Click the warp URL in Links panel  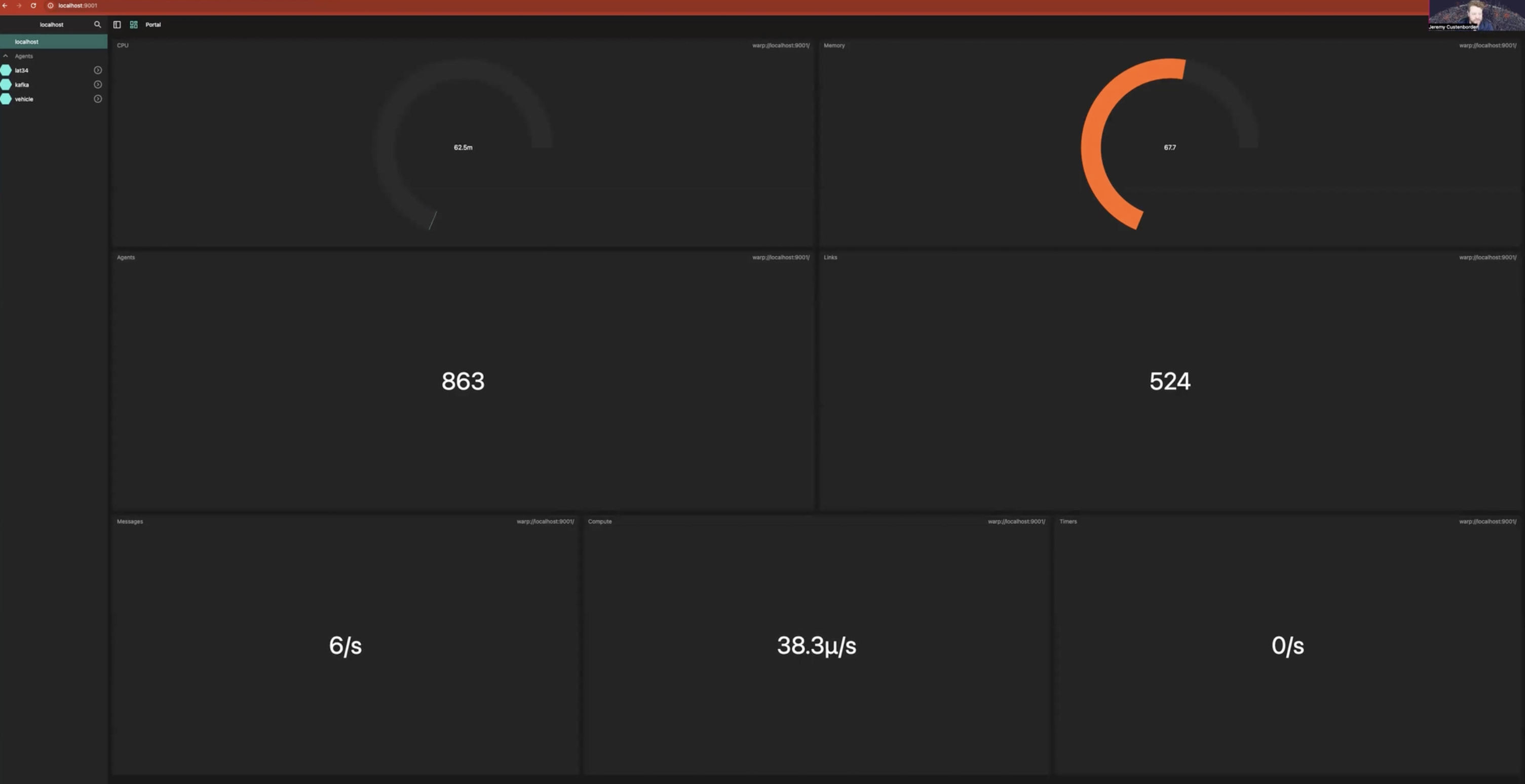point(1488,257)
